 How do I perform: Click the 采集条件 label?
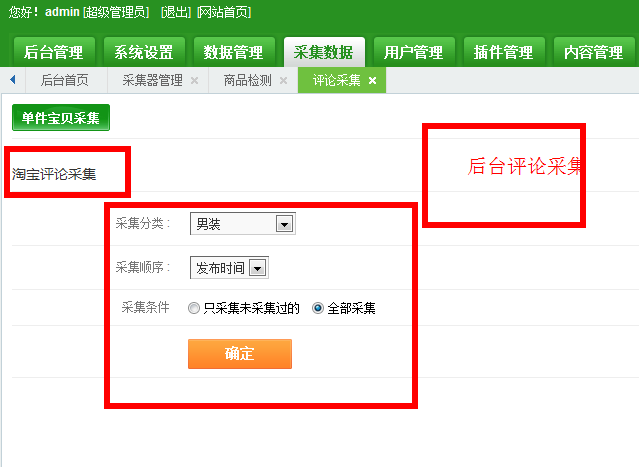[145, 307]
